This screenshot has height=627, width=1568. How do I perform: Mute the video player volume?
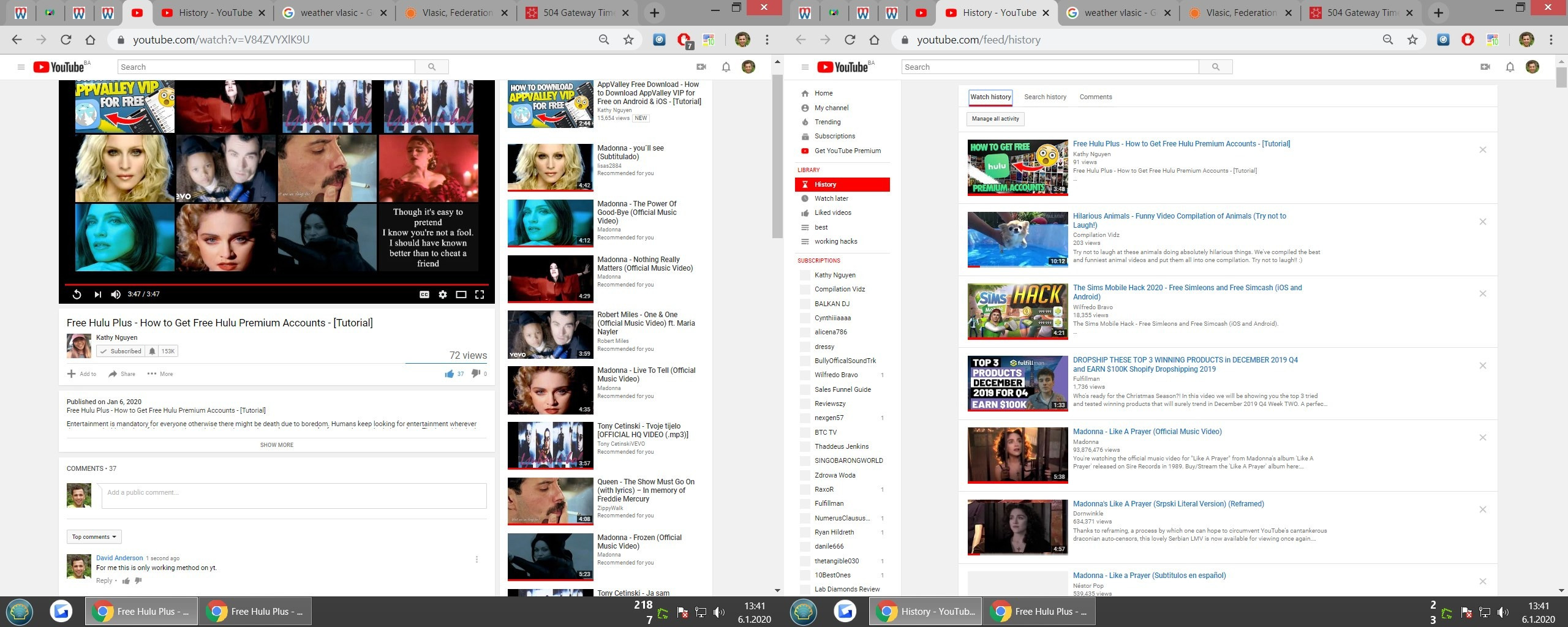[116, 295]
